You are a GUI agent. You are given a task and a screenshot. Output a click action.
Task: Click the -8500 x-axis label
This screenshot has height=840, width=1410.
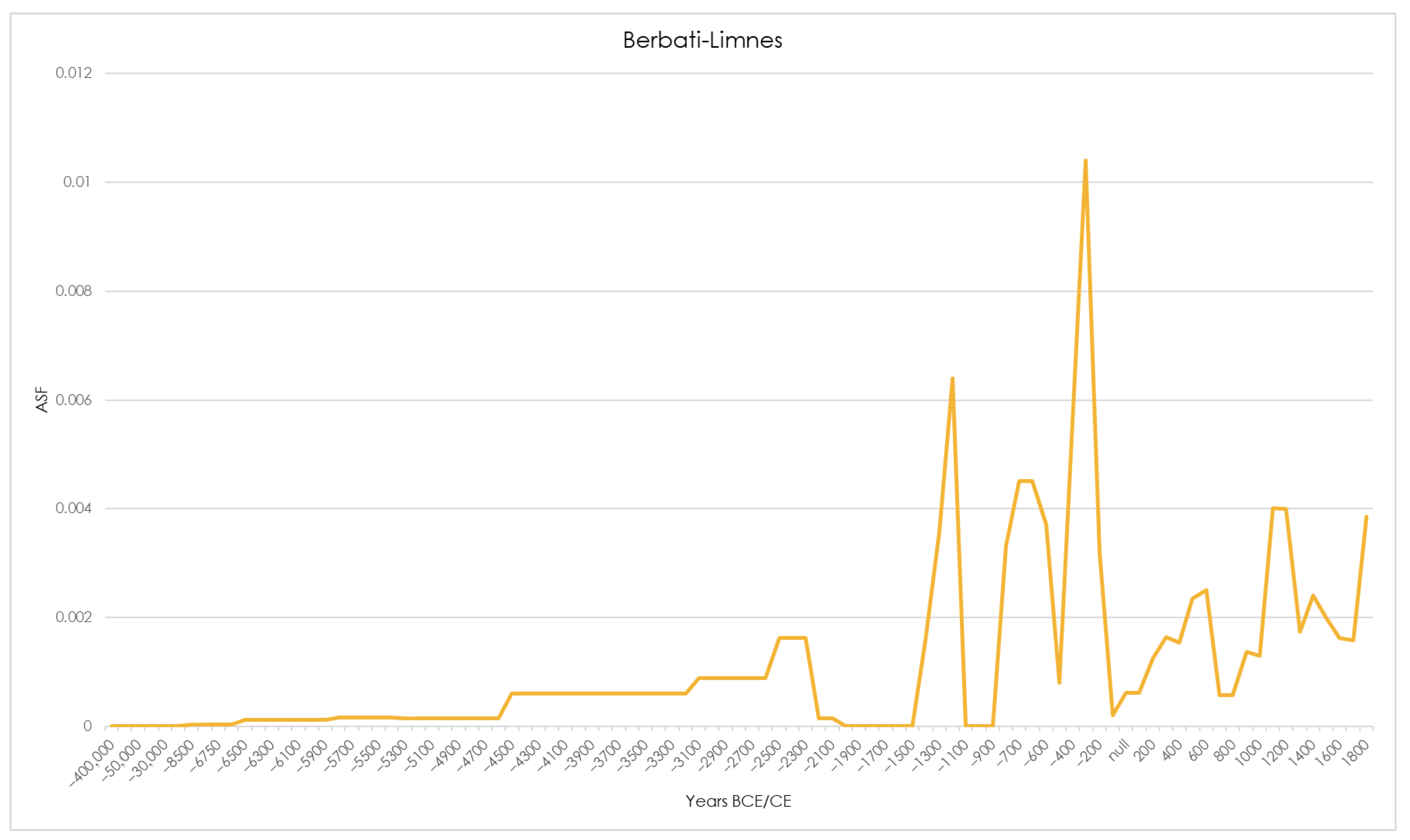pos(179,756)
